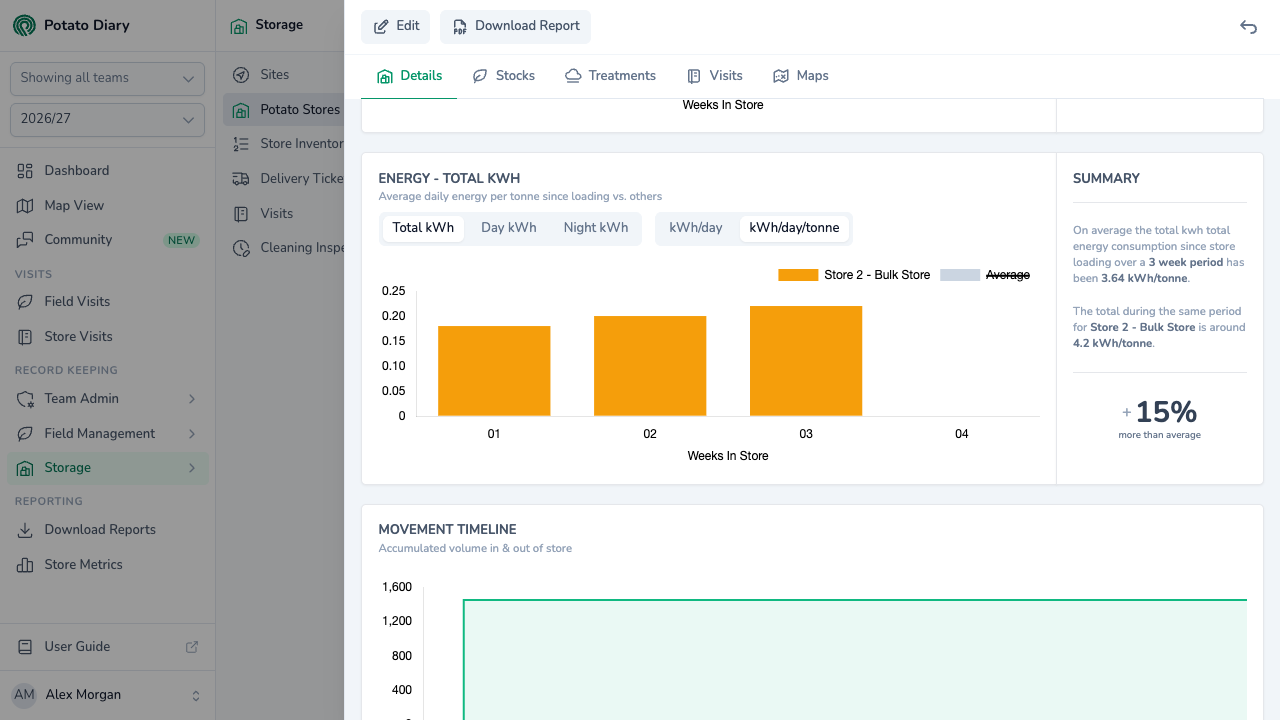1280x720 pixels.
Task: Click the Store Inventory list icon
Action: [241, 144]
